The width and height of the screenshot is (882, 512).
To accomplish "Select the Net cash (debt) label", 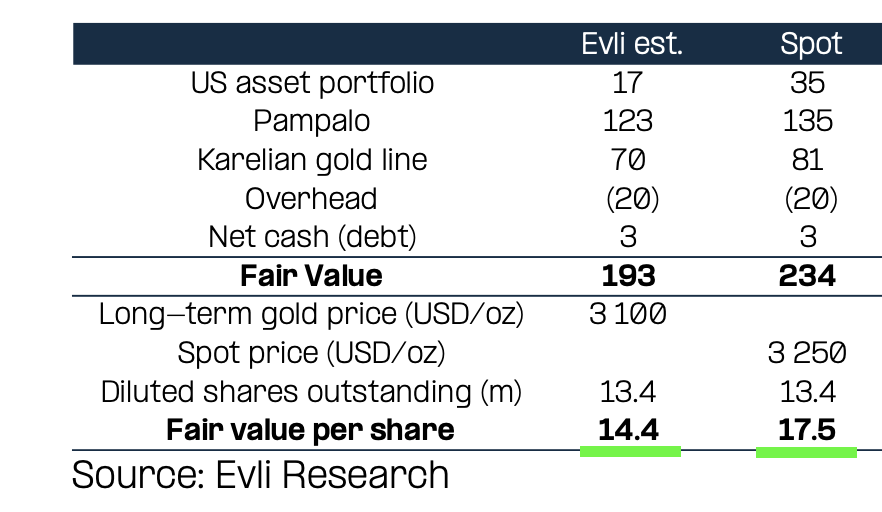I will [312, 237].
